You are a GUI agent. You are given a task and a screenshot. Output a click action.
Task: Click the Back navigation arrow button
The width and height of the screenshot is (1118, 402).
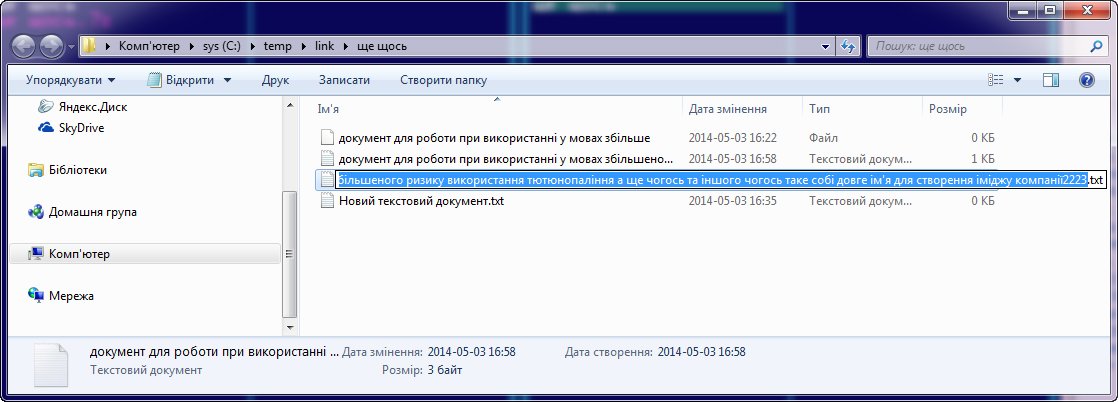(x=25, y=46)
